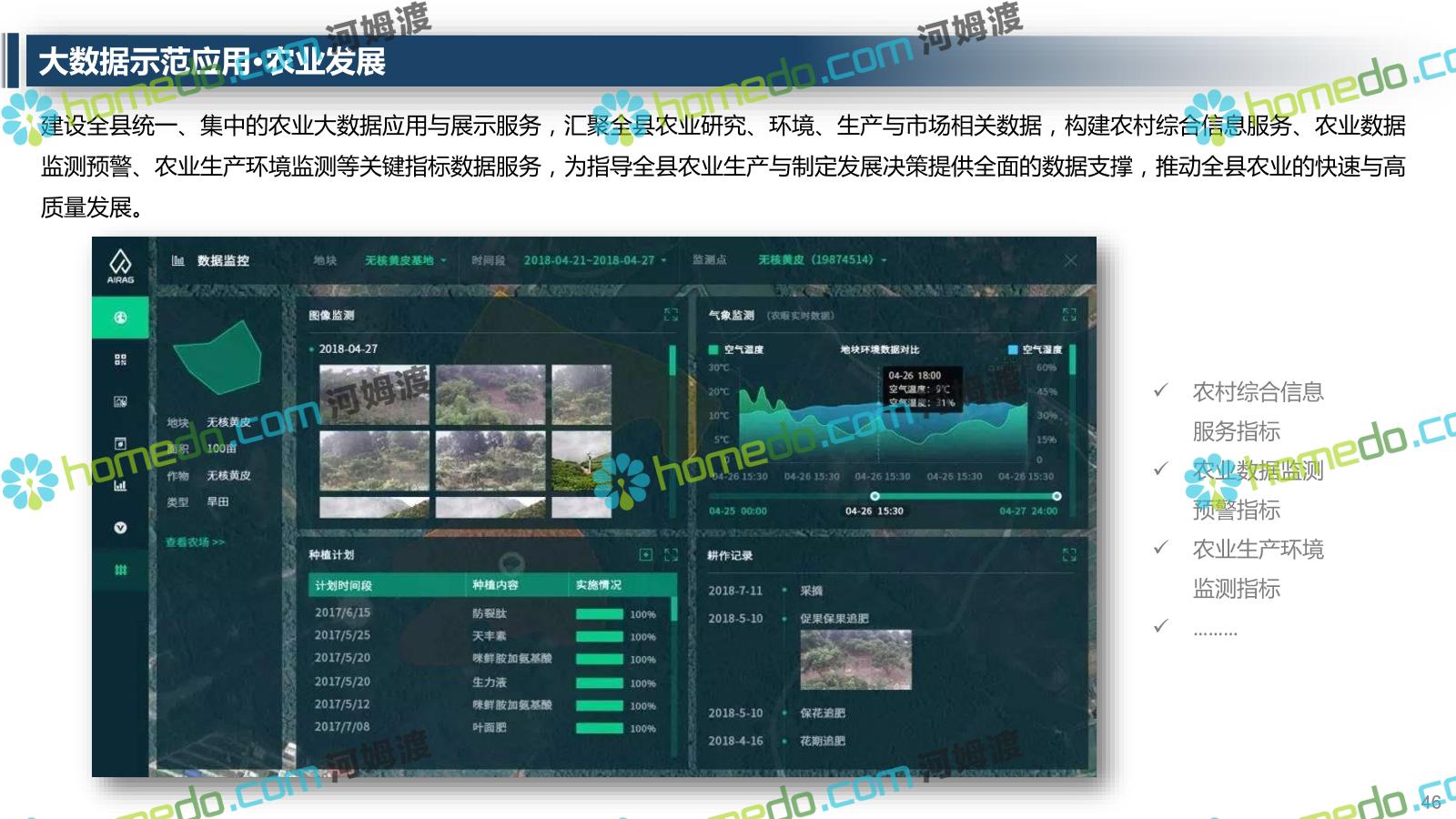This screenshot has height=819, width=1456.
Task: Click the 实施情况 column header
Action: pos(599,585)
